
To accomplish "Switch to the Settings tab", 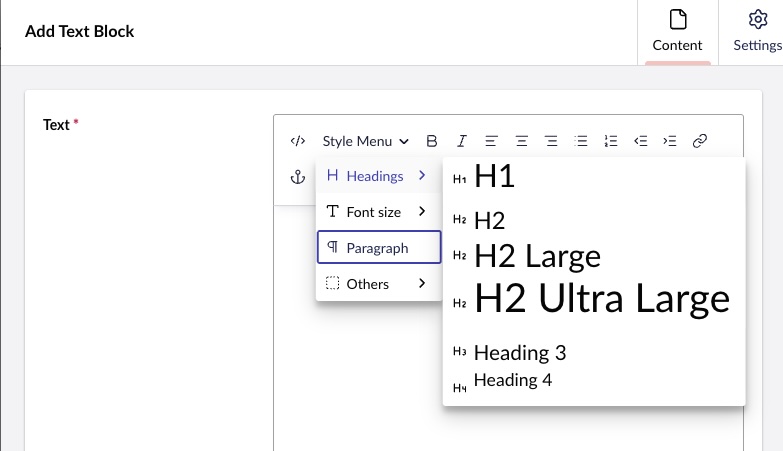I will 757,32.
